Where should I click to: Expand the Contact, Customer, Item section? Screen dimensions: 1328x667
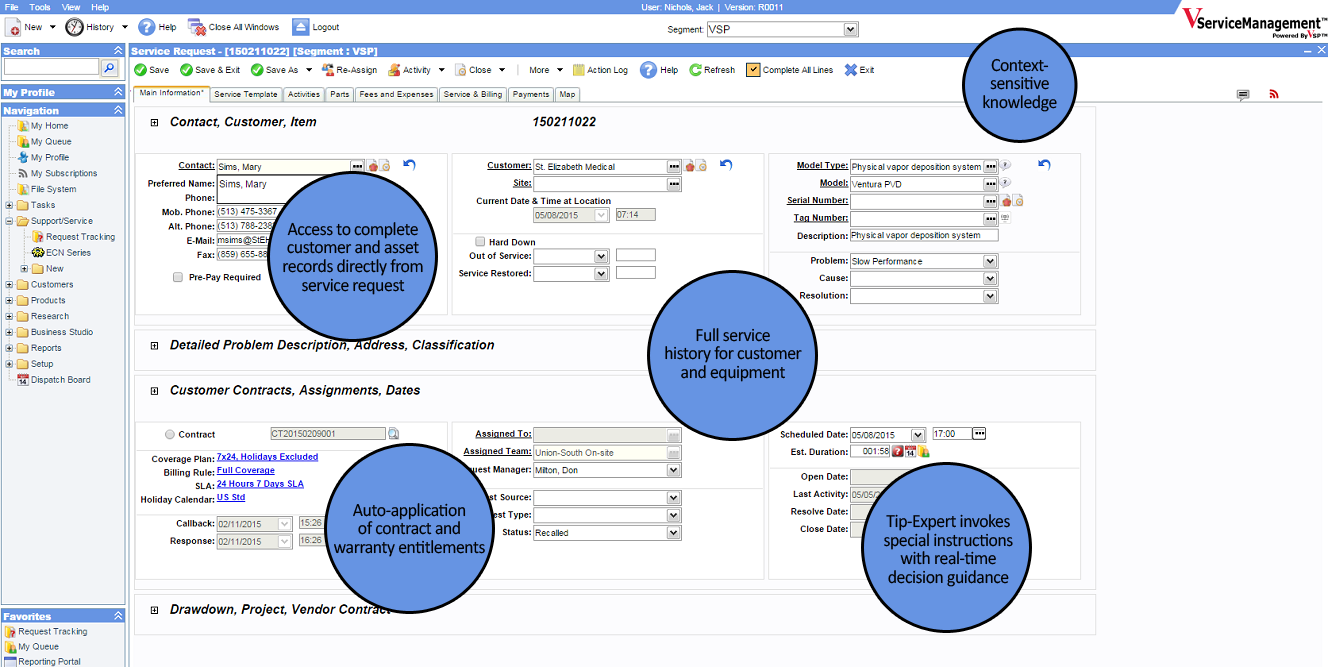coord(155,123)
